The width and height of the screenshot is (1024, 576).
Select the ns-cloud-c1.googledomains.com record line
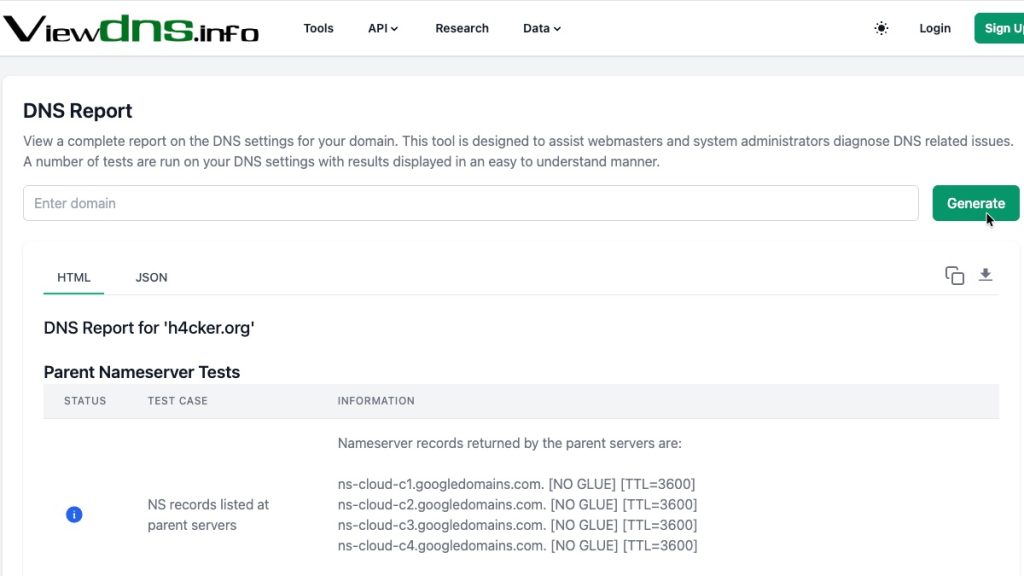(517, 484)
